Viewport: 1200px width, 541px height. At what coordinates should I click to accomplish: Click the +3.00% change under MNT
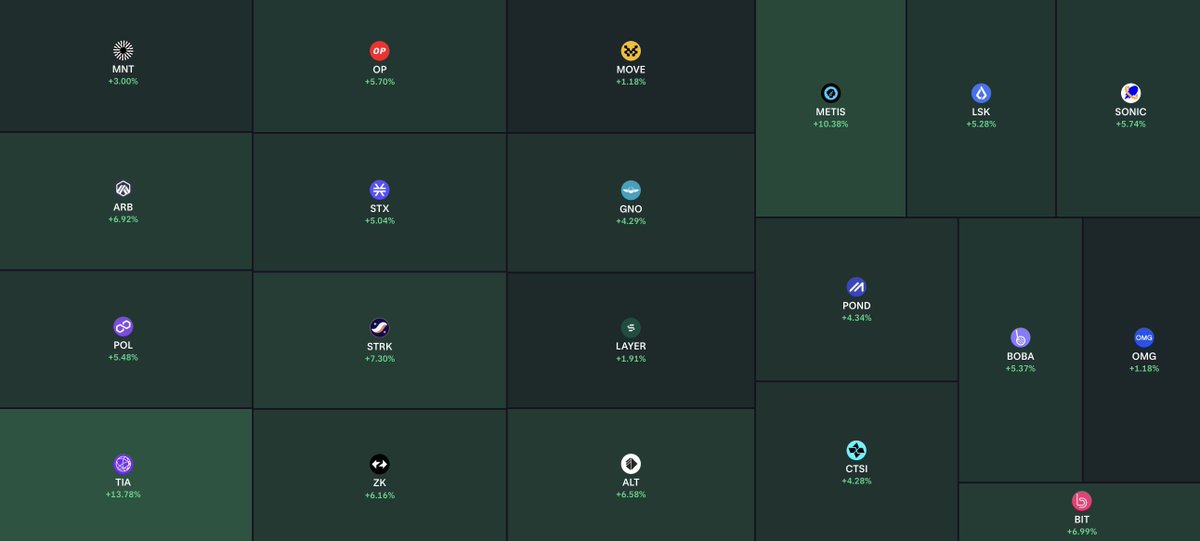[123, 82]
